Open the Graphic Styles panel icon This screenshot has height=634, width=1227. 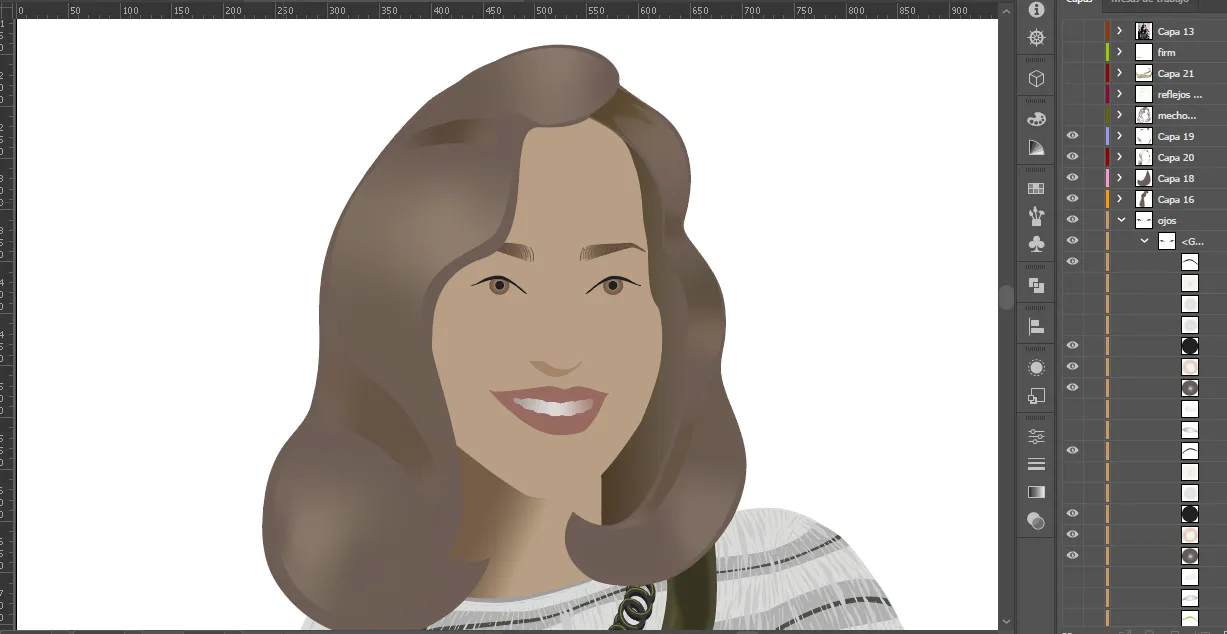pos(1036,396)
